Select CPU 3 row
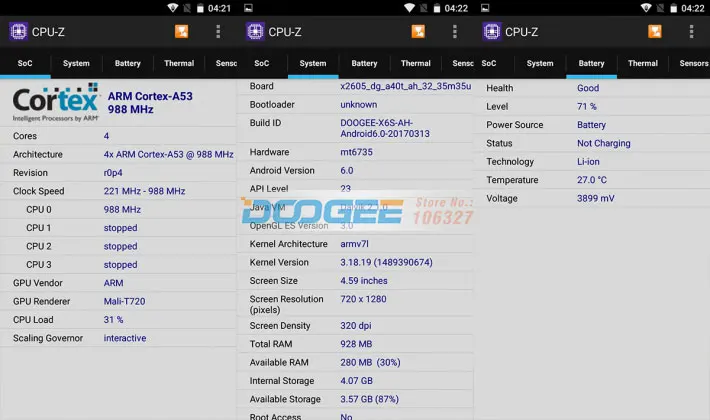 [118, 265]
